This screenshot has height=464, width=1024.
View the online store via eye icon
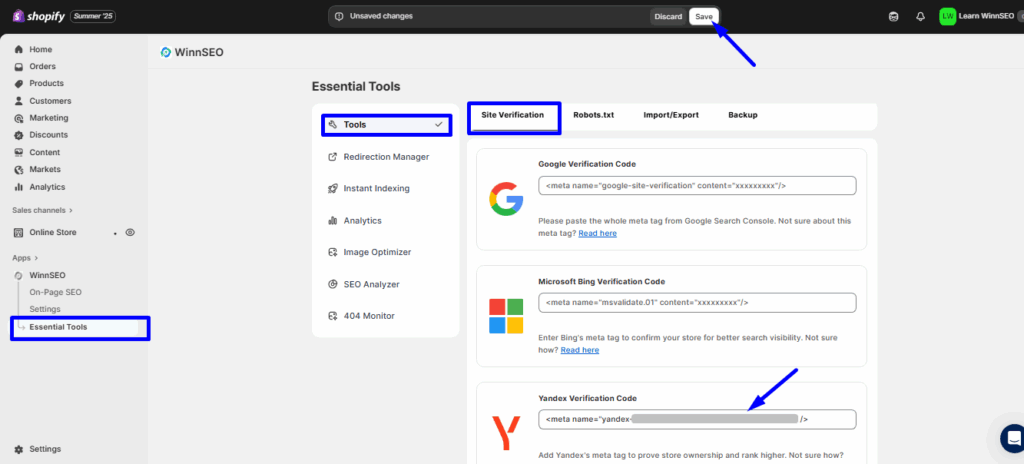[x=130, y=232]
